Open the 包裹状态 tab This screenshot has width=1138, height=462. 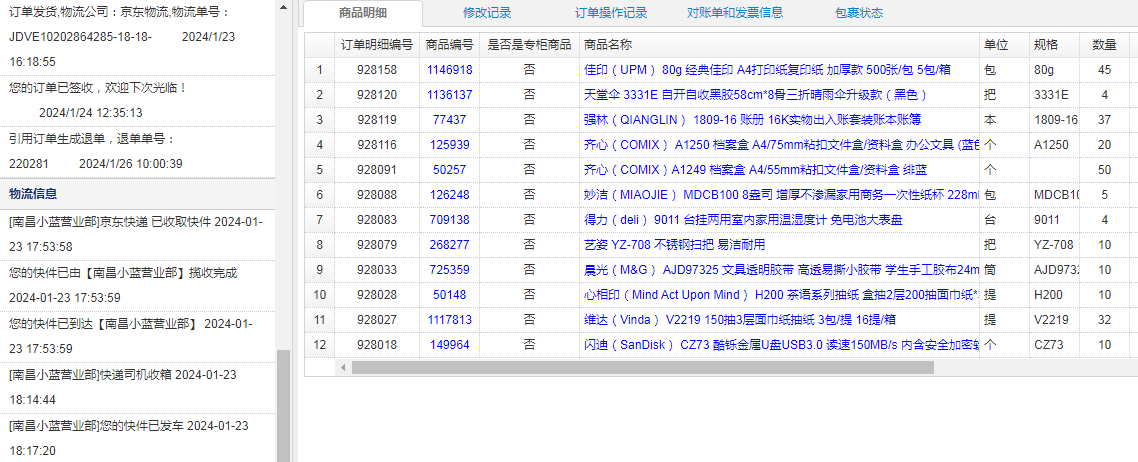859,13
